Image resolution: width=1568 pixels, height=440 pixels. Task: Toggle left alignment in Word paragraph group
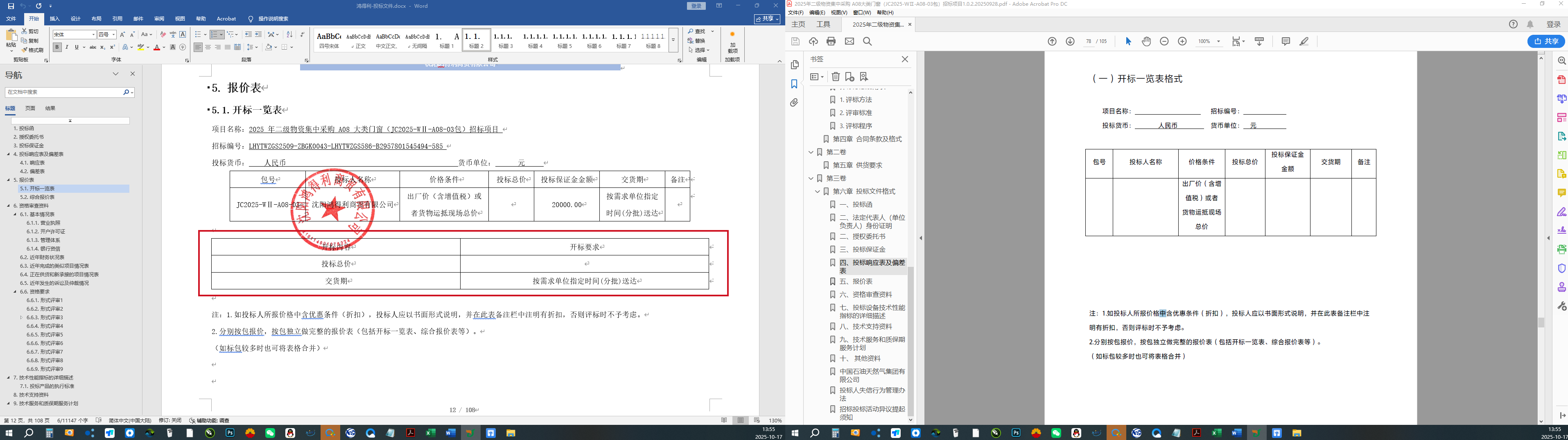click(x=199, y=47)
